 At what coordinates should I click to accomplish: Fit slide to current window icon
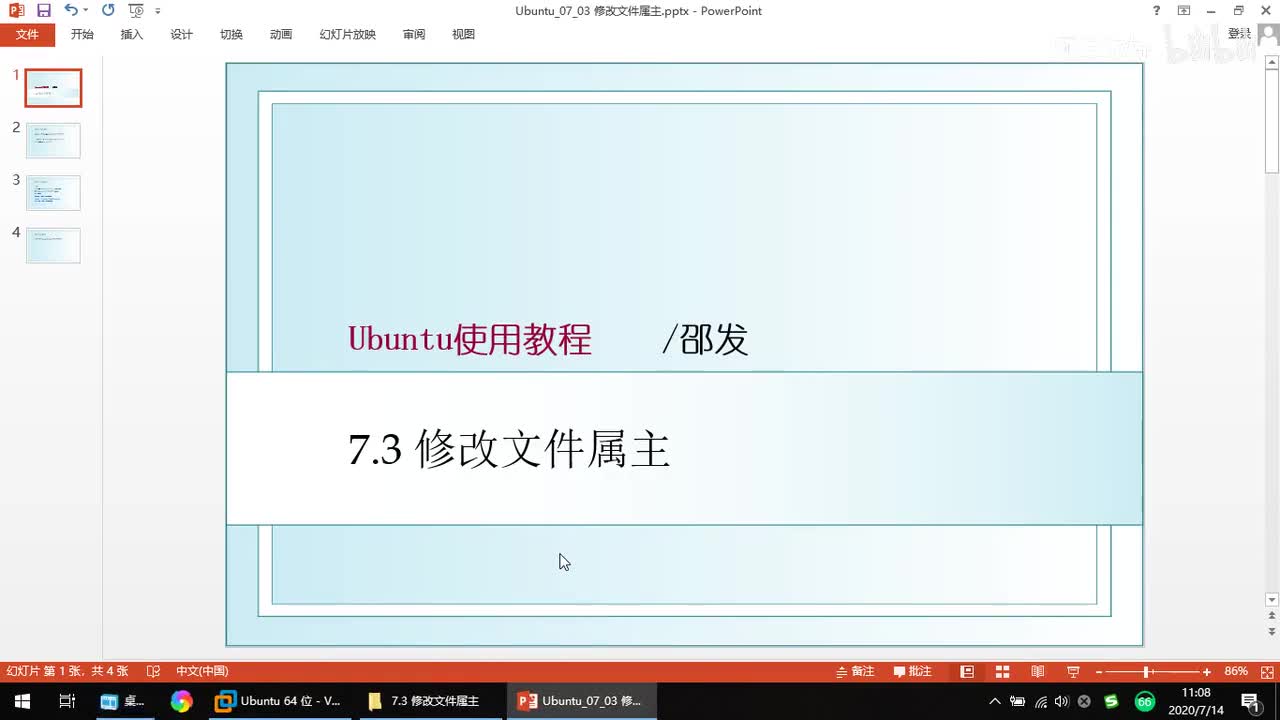pos(1266,671)
